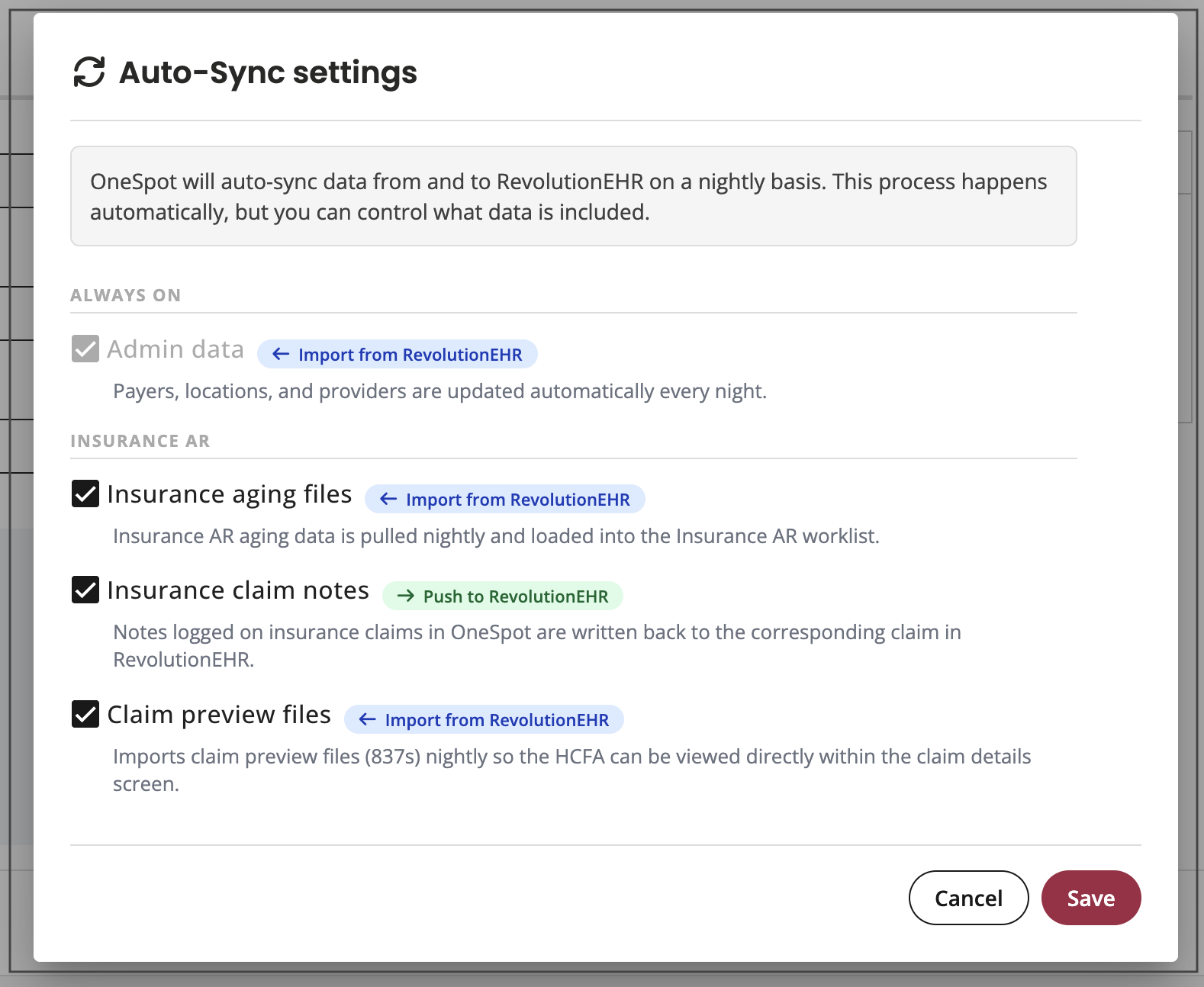The image size is (1204, 987).
Task: Cancel the Auto-Sync settings dialog
Action: [969, 898]
